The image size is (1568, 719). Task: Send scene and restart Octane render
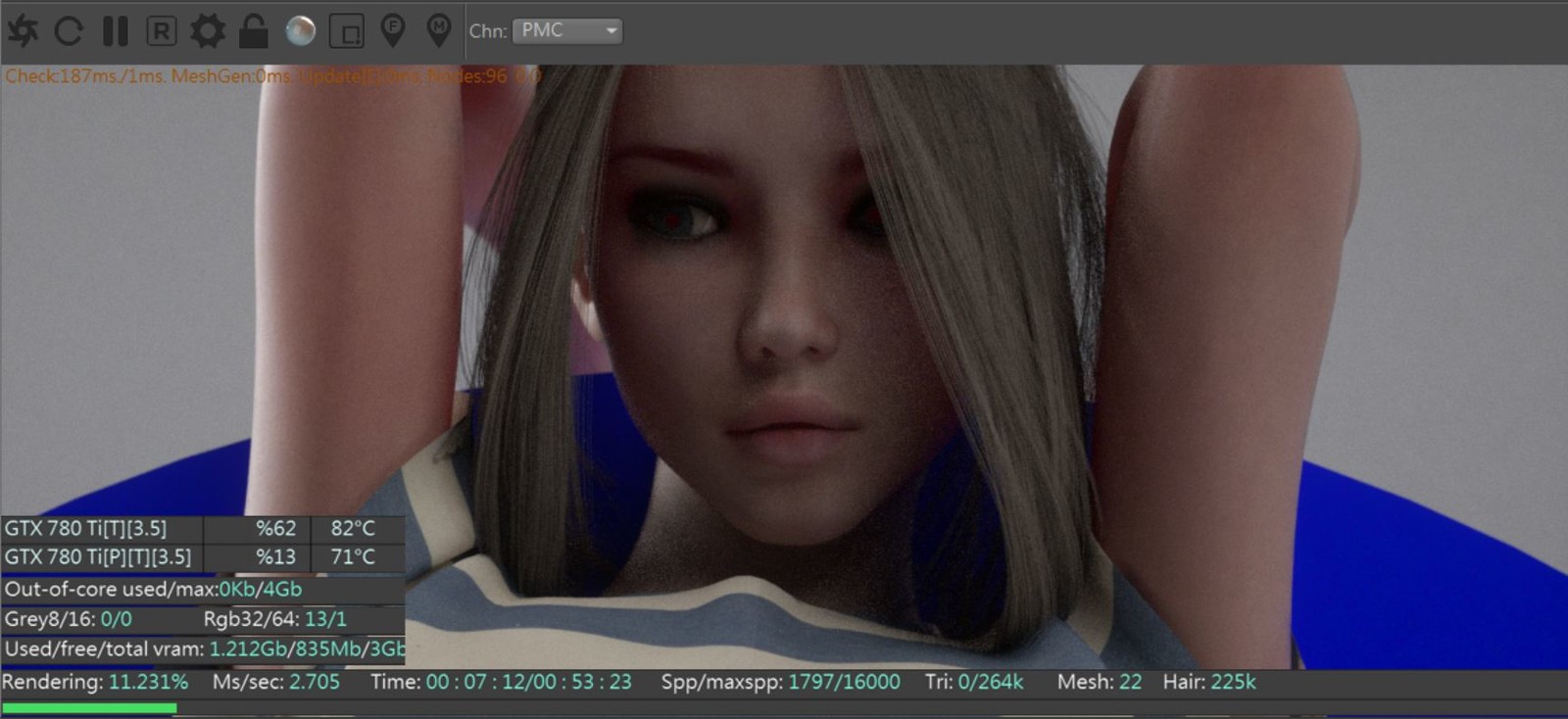pyautogui.click(x=23, y=31)
